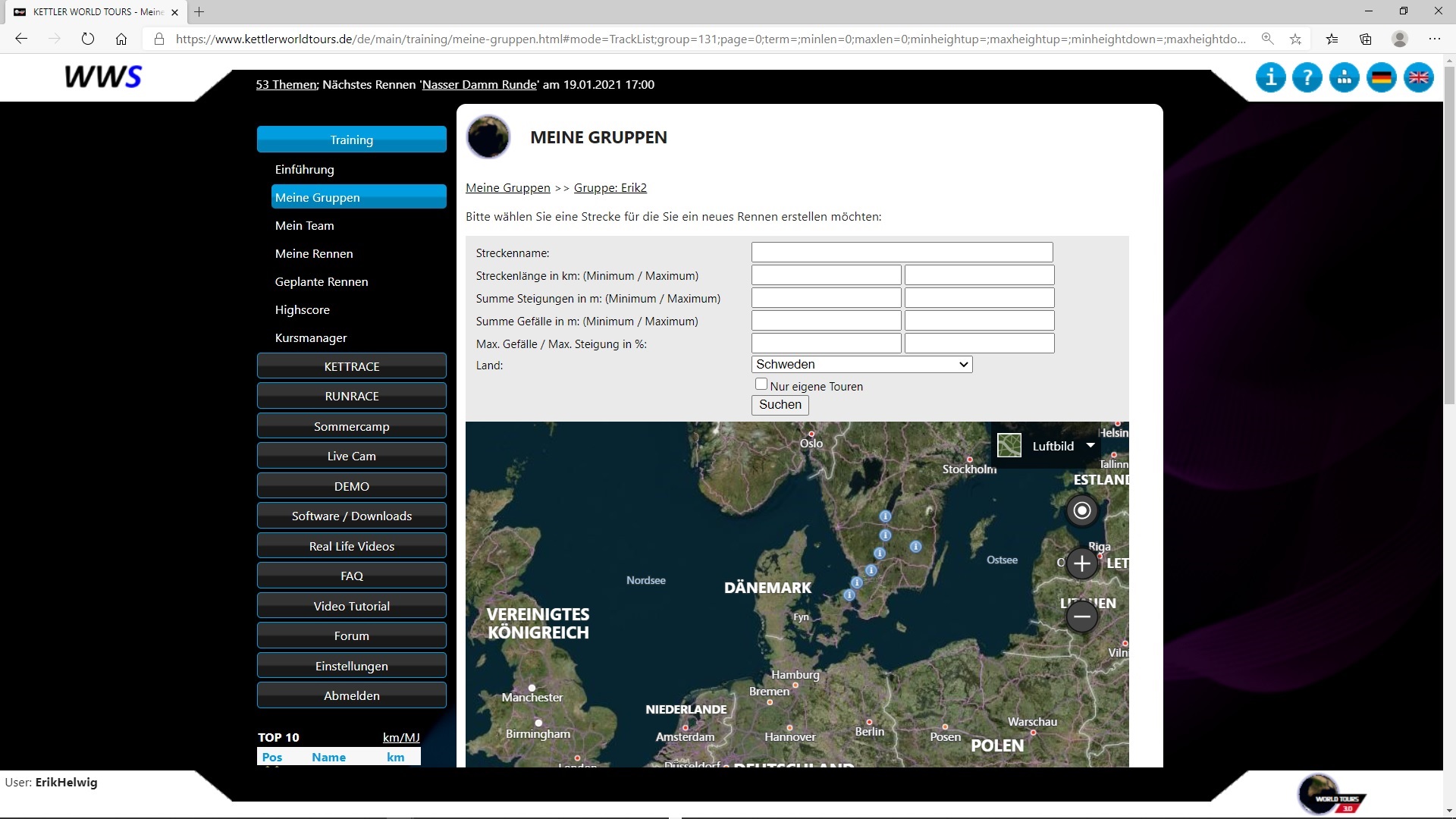Screen dimensions: 1456x819
Task: Click the browser address bar URL
Action: coord(711,39)
